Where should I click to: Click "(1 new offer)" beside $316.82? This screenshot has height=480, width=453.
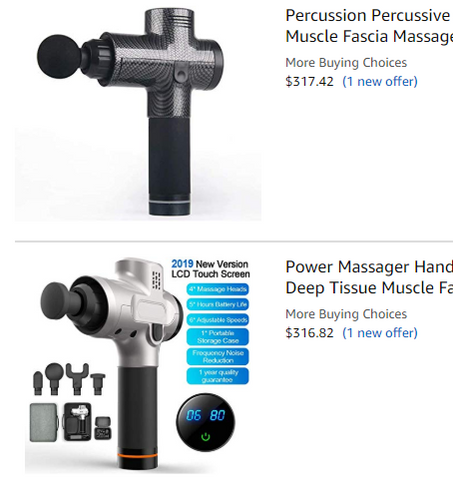(x=380, y=333)
